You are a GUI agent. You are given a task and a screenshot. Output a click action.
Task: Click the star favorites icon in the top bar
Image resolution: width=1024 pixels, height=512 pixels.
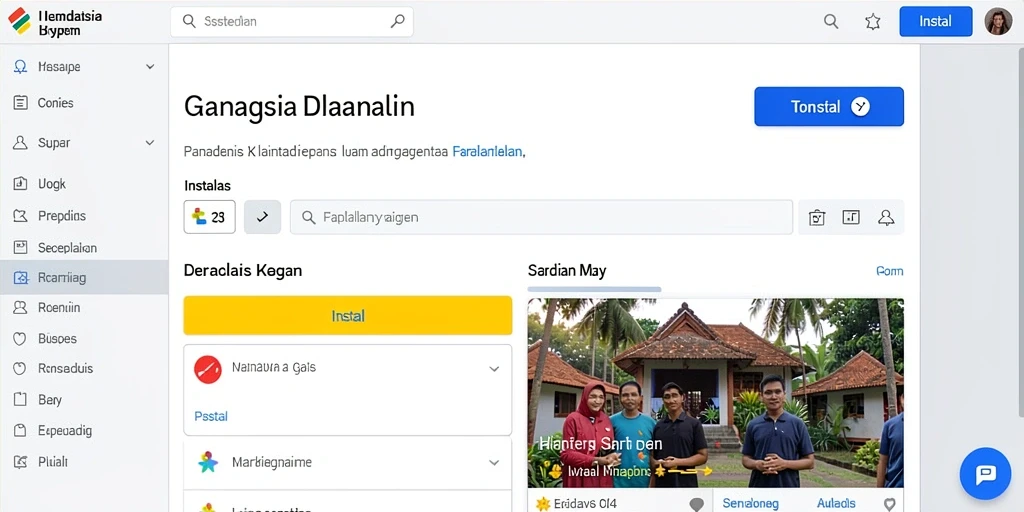click(x=872, y=22)
